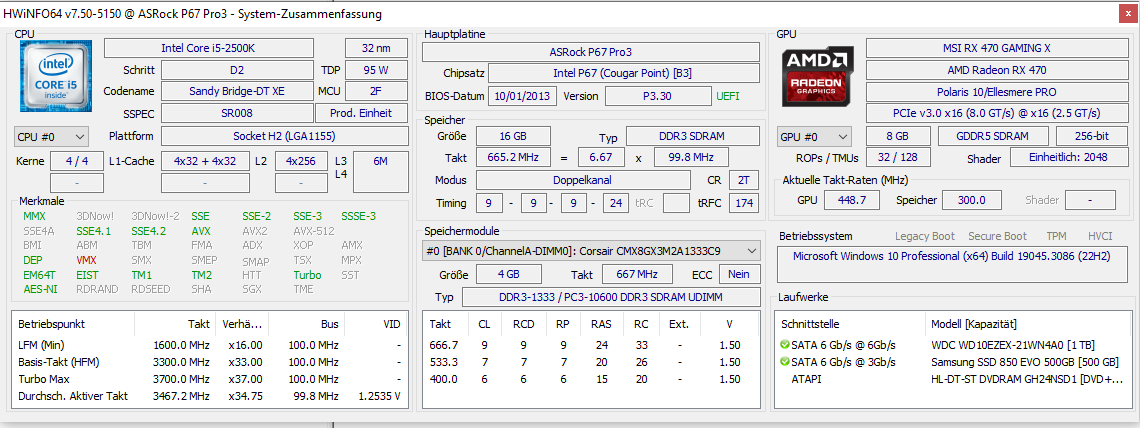Click the Prod. Einheit field
This screenshot has height=428, width=1140.
click(362, 113)
